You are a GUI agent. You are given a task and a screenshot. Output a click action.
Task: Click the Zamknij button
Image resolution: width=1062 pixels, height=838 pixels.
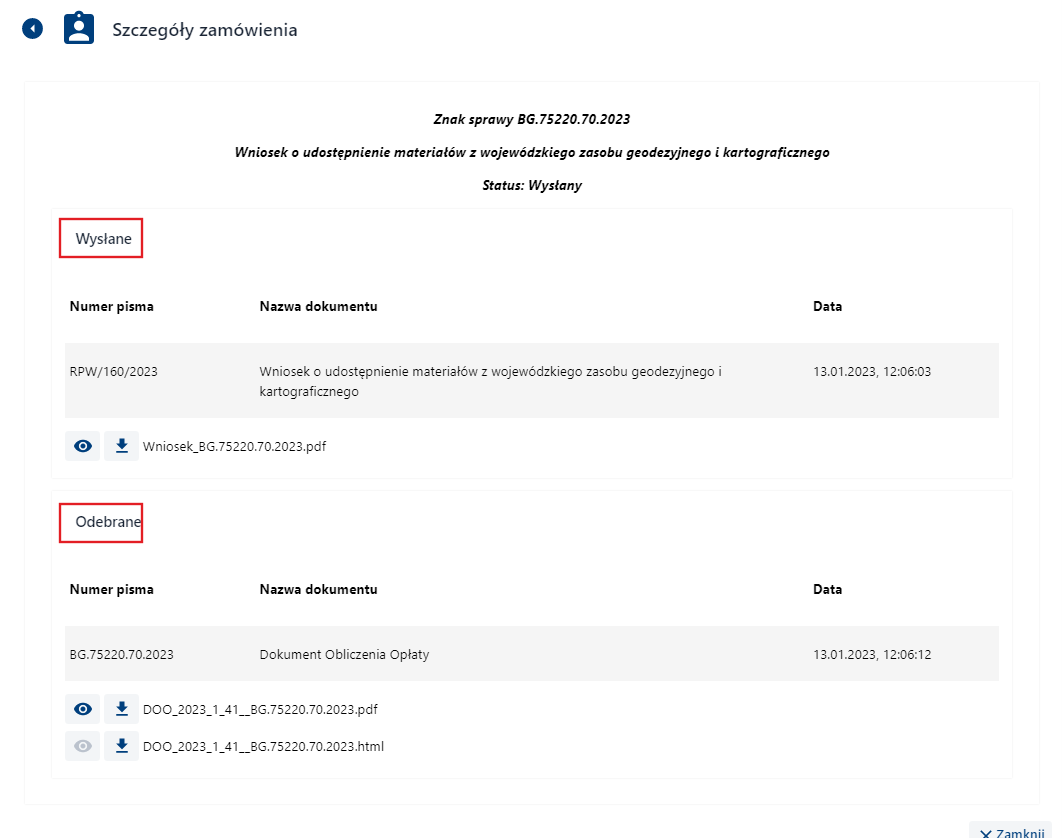click(1012, 832)
